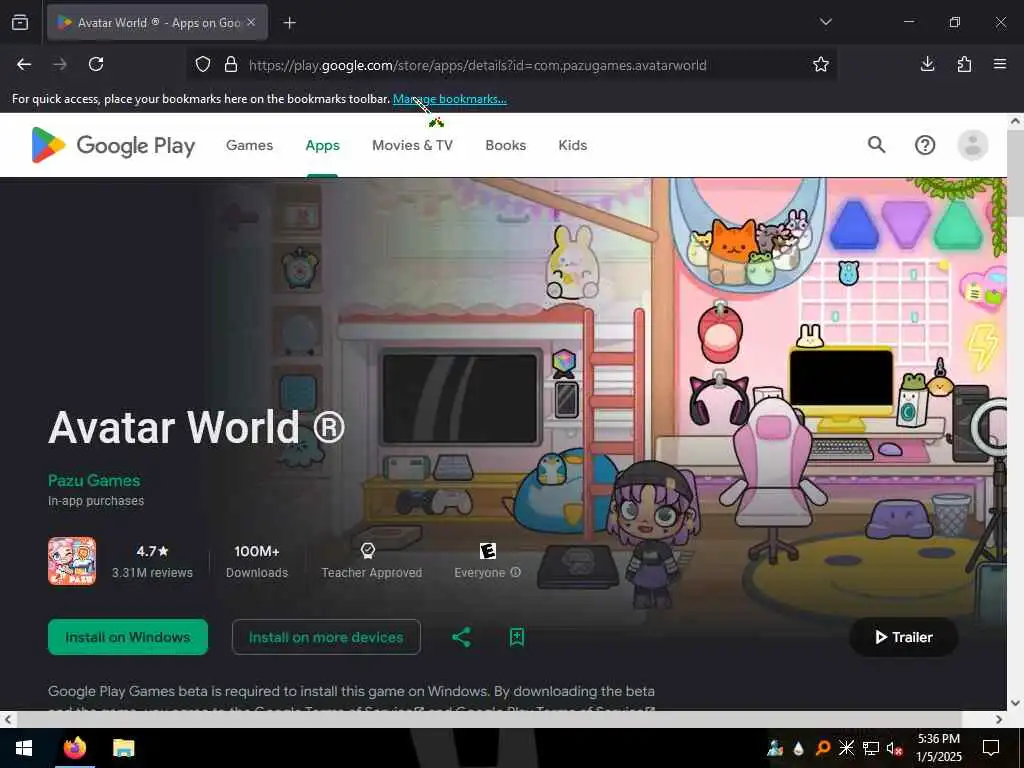Open the Movies & TV tab

[412, 145]
